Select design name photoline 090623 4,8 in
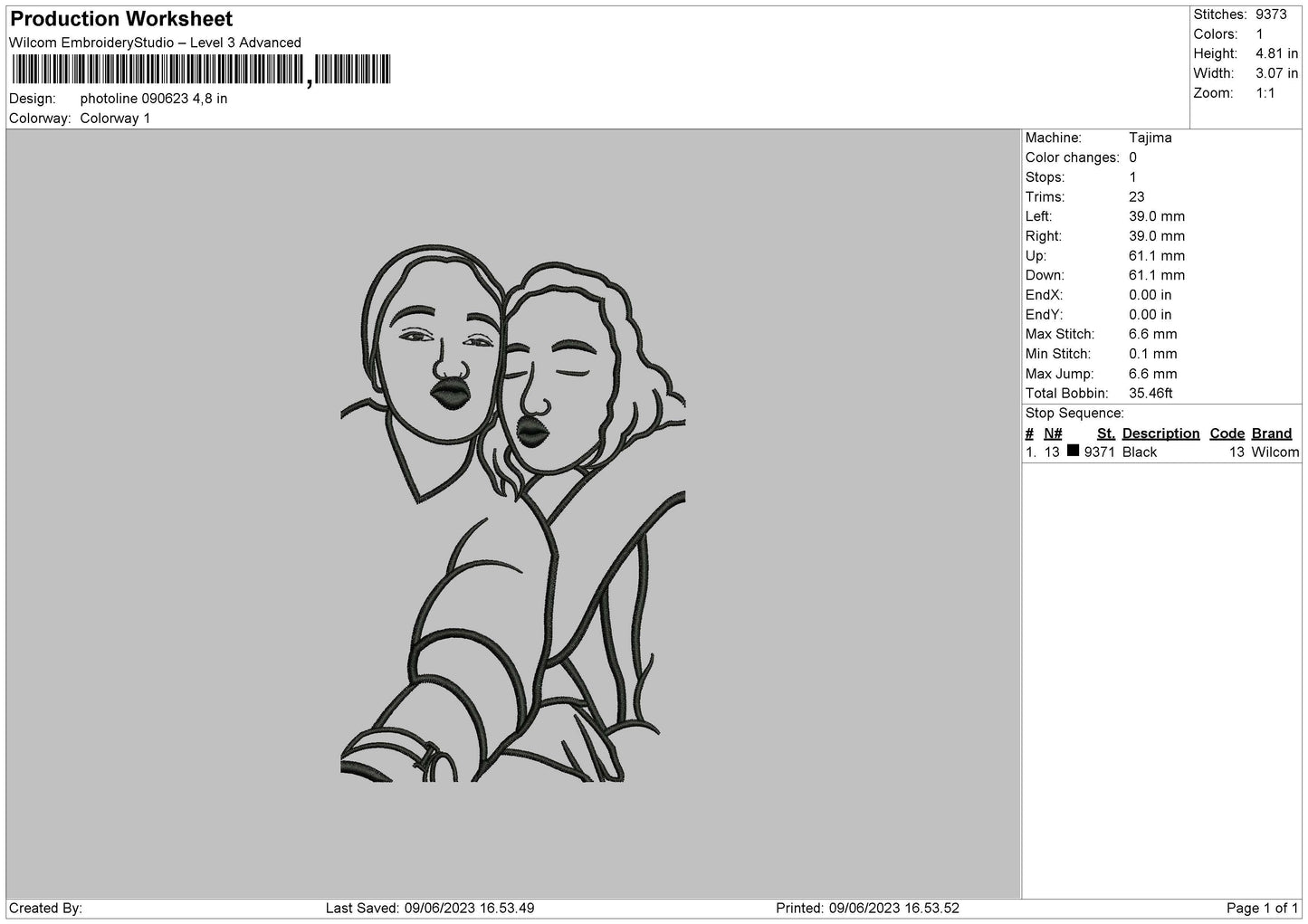This screenshot has height=924, width=1308. pyautogui.click(x=154, y=99)
